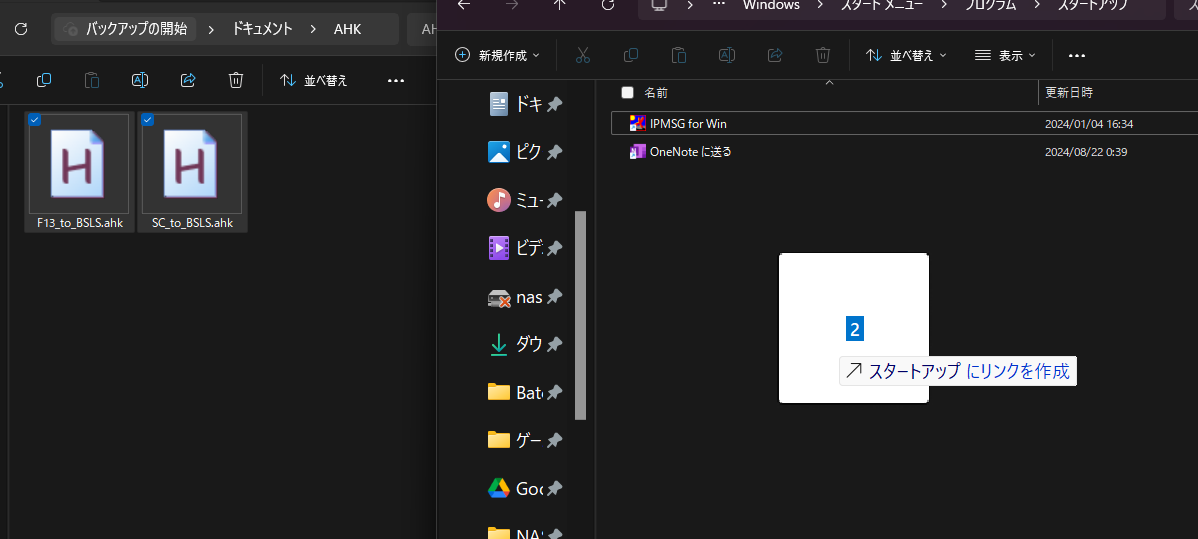Open 表示 view dropdown in the Startup window

pos(1005,55)
